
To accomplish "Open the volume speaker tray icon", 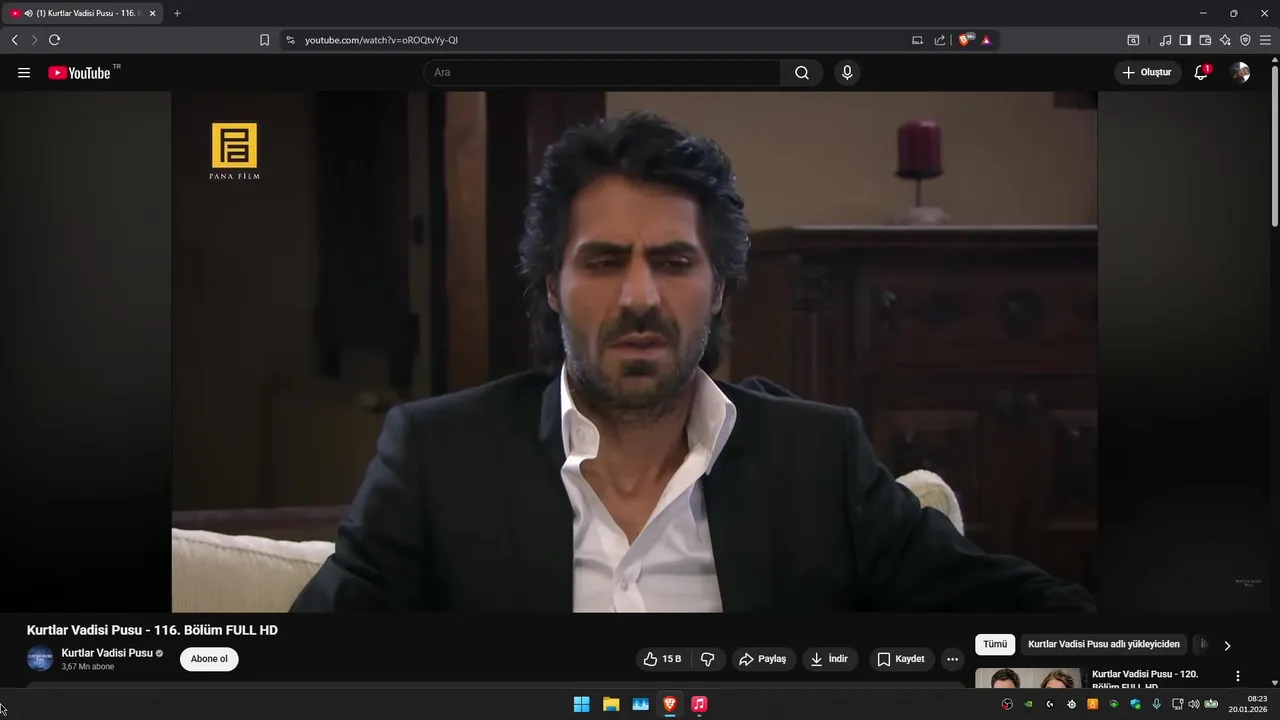I will 1193,704.
